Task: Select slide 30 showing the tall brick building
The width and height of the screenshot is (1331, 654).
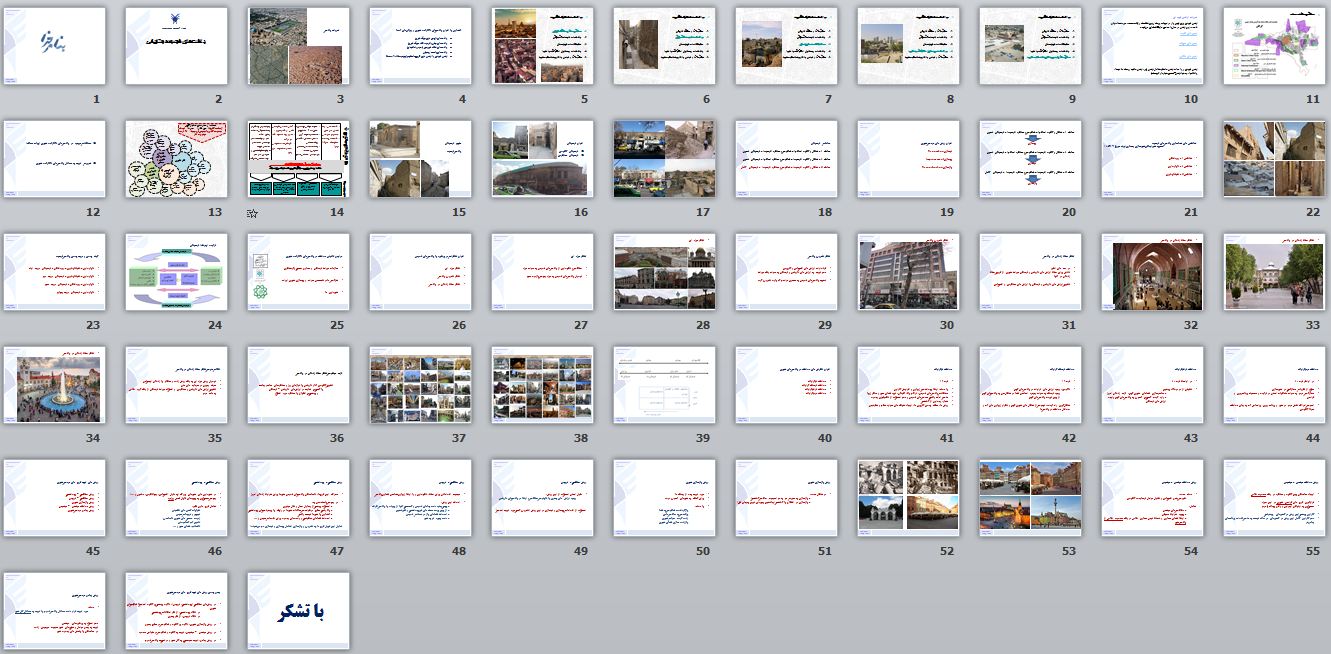Action: click(908, 272)
